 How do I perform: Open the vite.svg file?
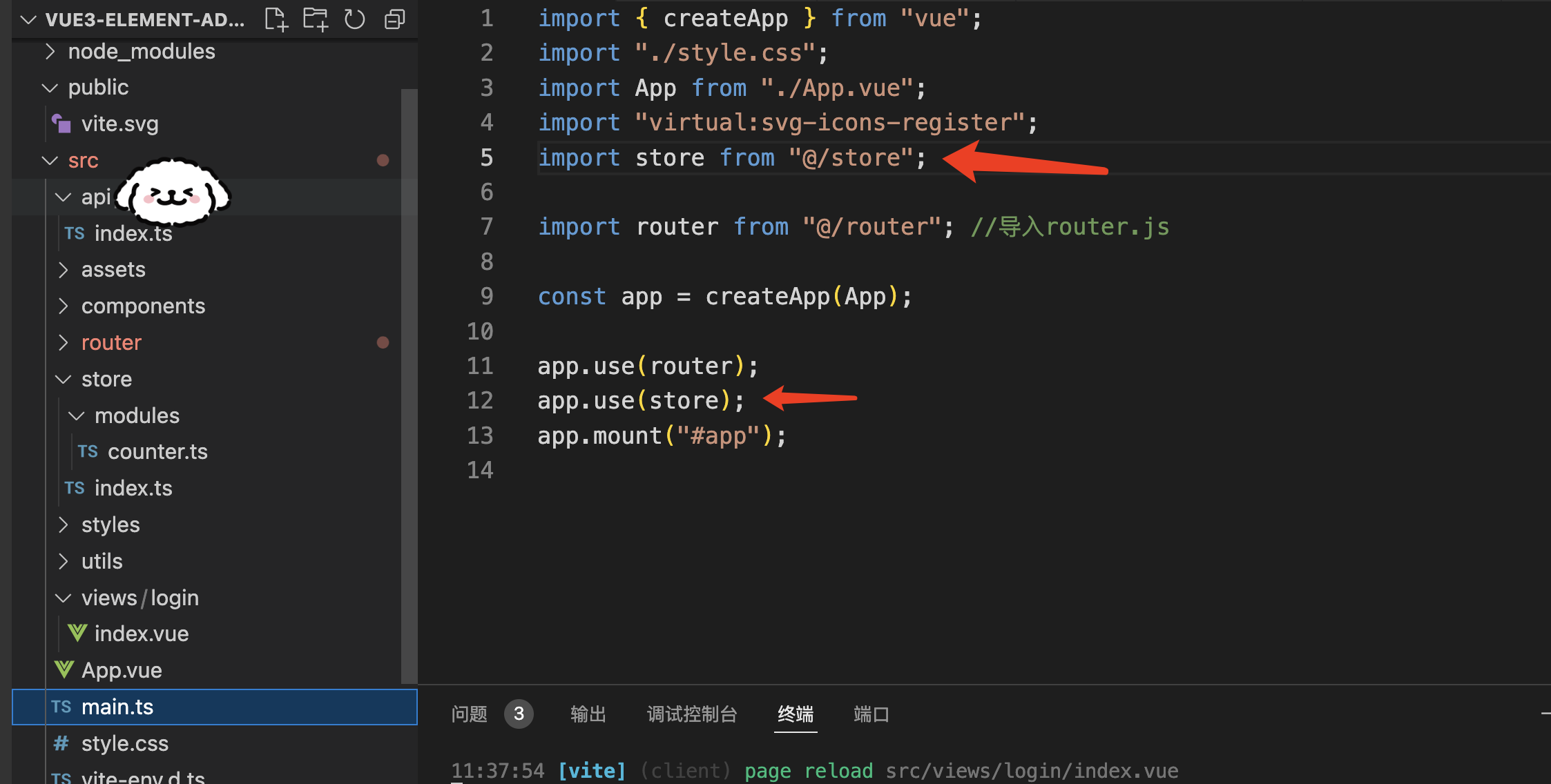tap(119, 124)
